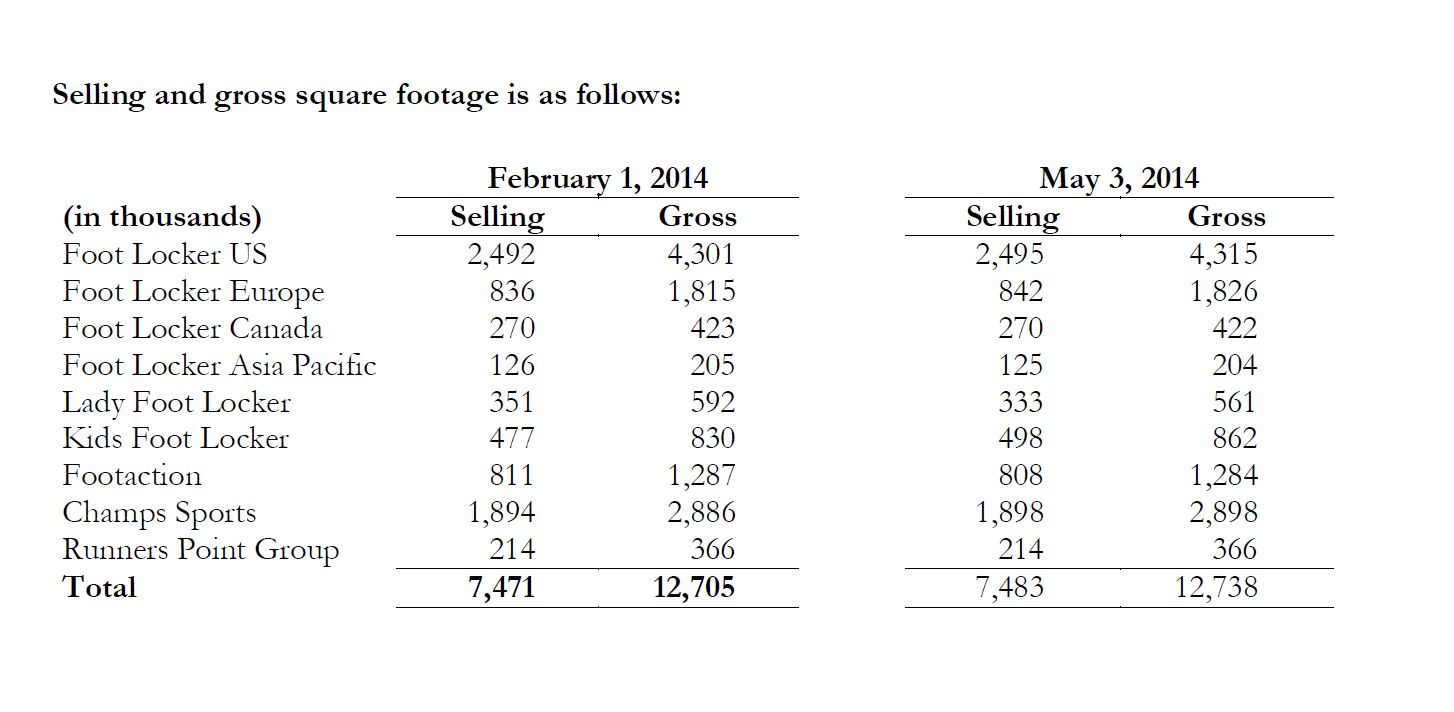Image resolution: width=1454 pixels, height=712 pixels.
Task: Select the Runners Point Group row label
Action: click(200, 550)
